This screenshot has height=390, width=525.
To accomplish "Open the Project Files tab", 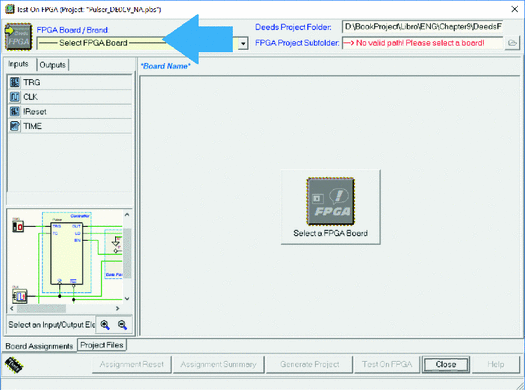I will 102,345.
